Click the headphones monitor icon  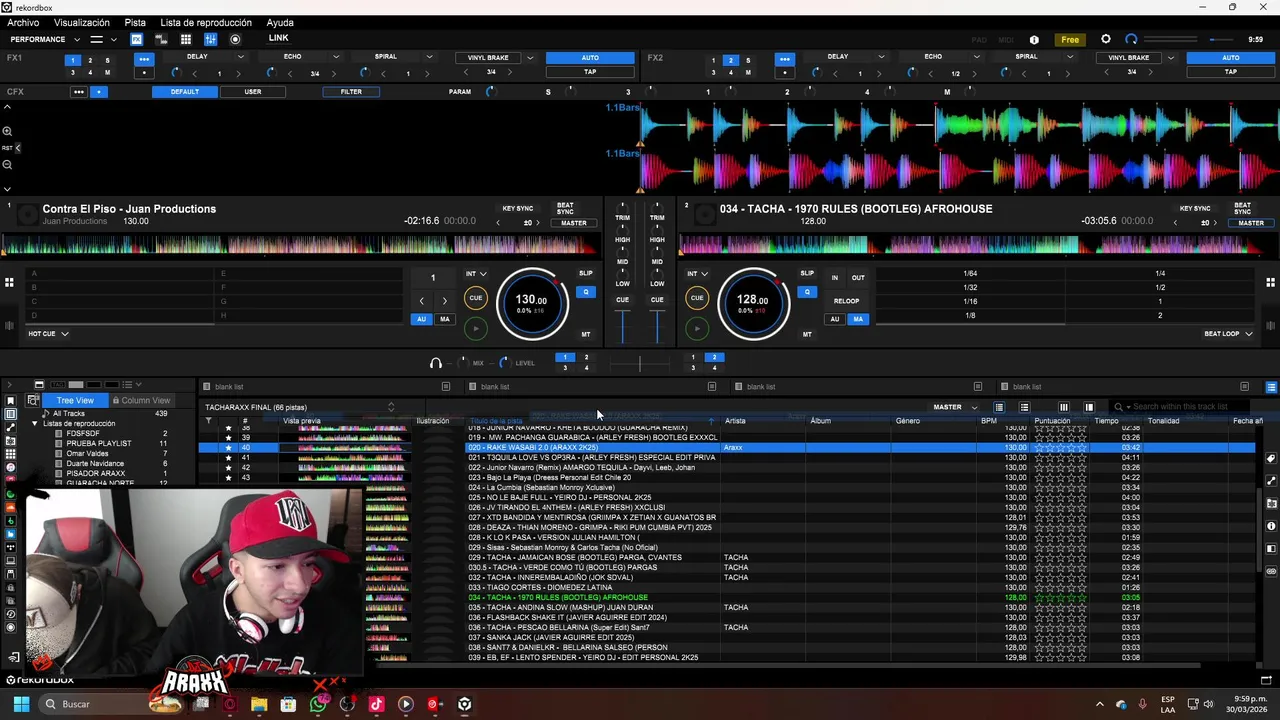436,363
